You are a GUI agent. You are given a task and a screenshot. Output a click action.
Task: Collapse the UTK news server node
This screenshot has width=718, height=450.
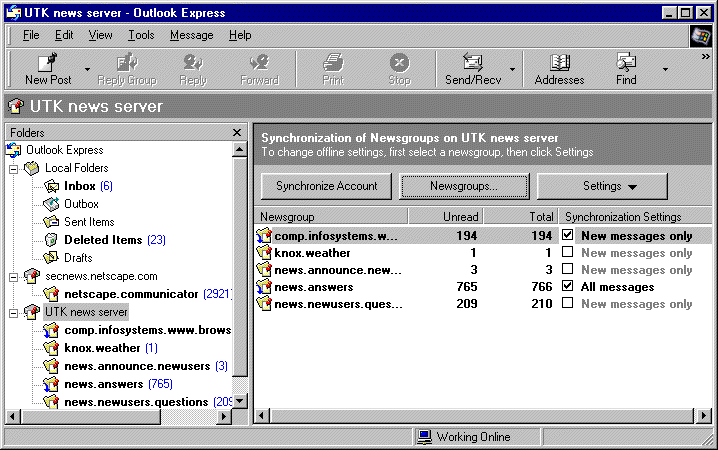point(14,312)
